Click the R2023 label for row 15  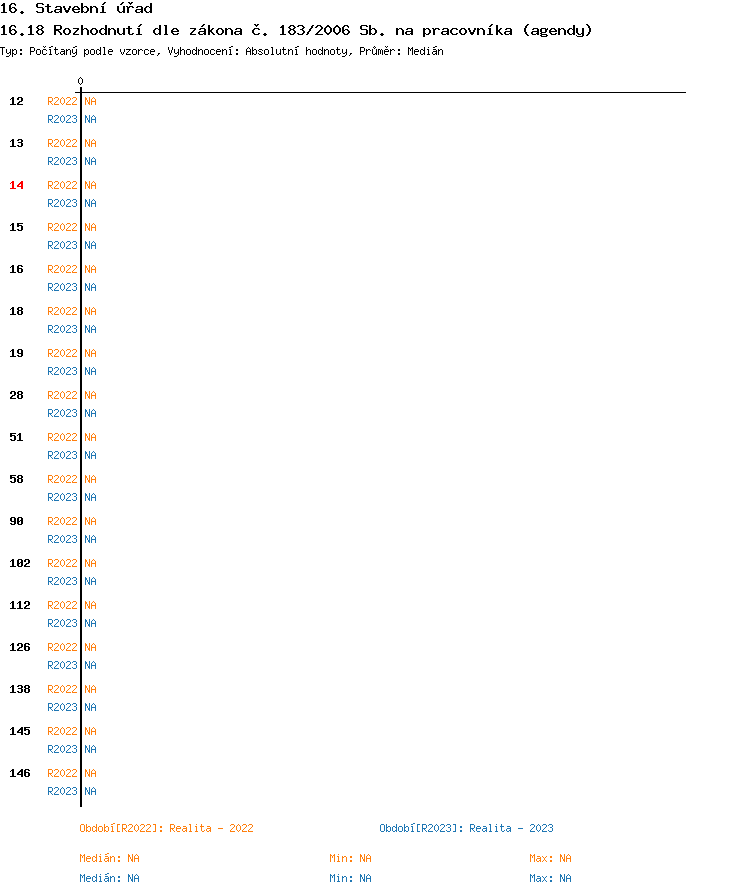[62, 245]
